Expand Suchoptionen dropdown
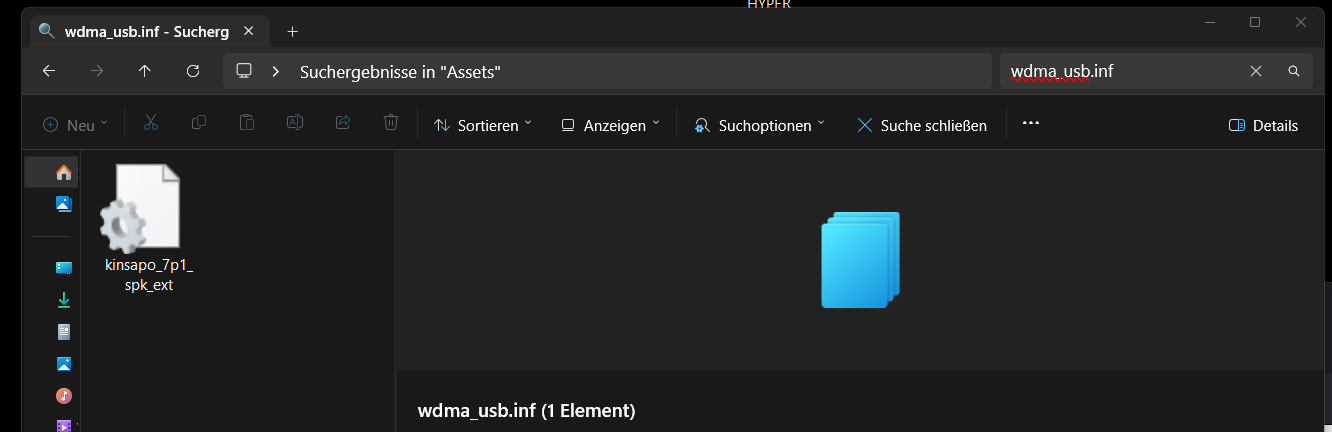Screen dimensions: 1332x432 pyautogui.click(x=759, y=125)
